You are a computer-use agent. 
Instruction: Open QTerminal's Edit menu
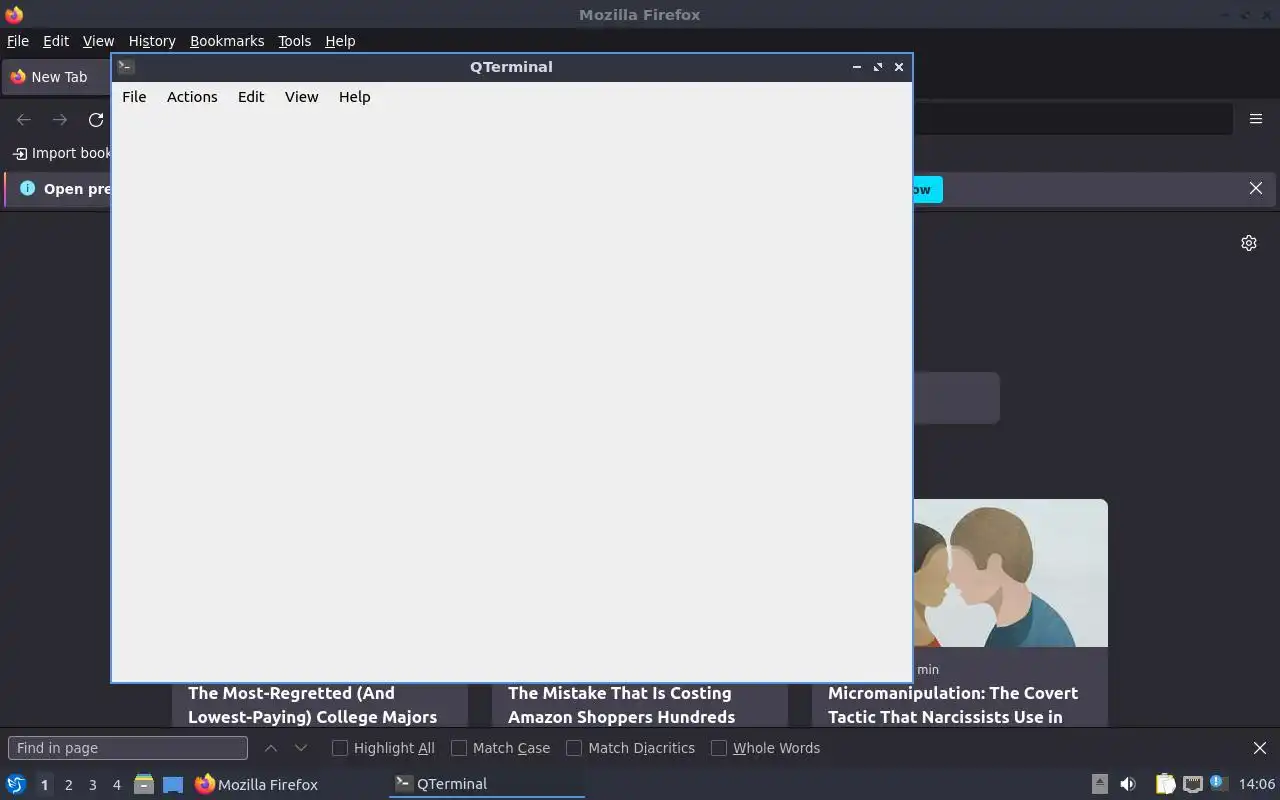coord(251,97)
